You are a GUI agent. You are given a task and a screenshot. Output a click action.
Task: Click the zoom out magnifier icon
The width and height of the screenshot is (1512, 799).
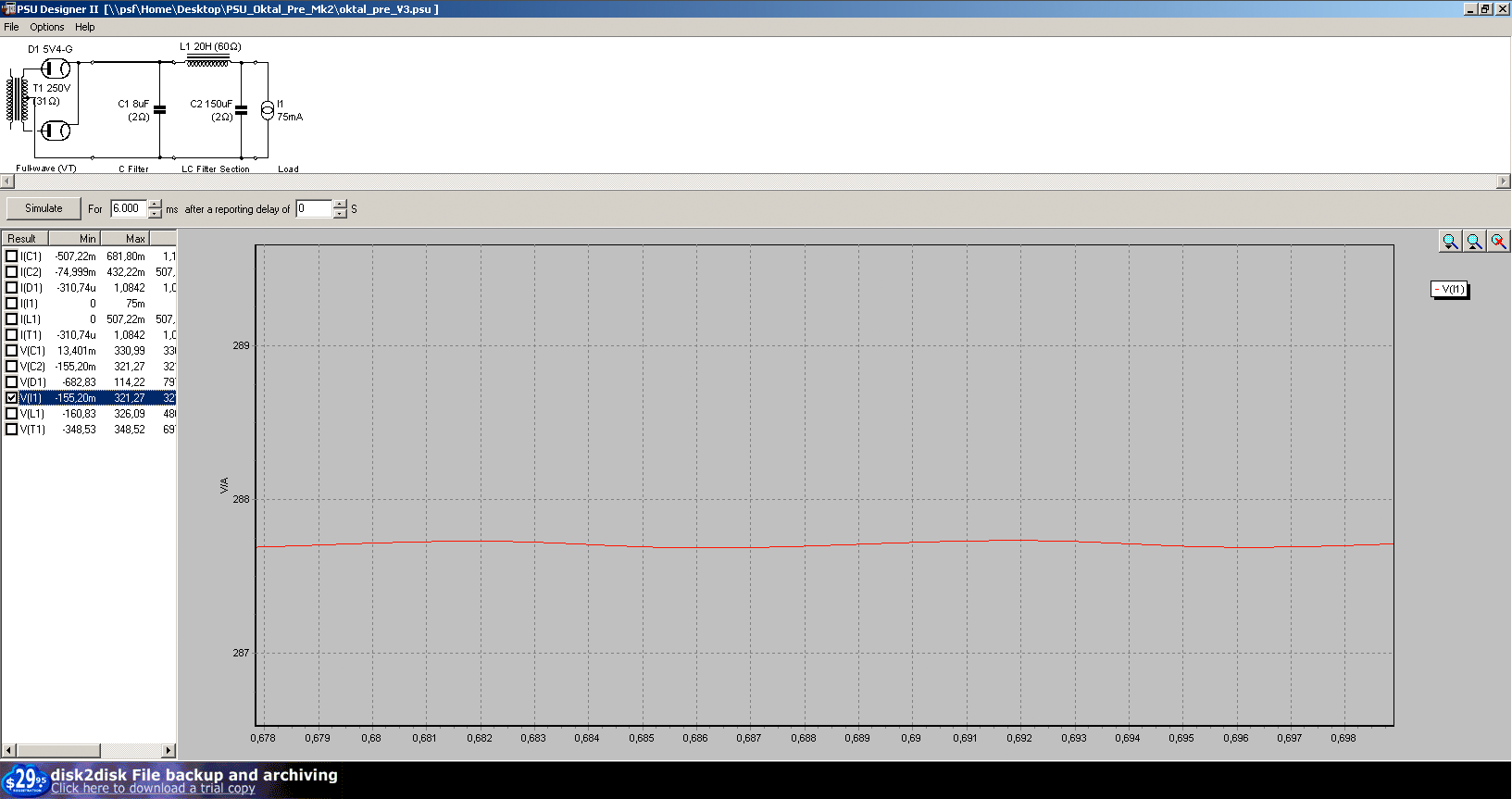[x=1474, y=242]
